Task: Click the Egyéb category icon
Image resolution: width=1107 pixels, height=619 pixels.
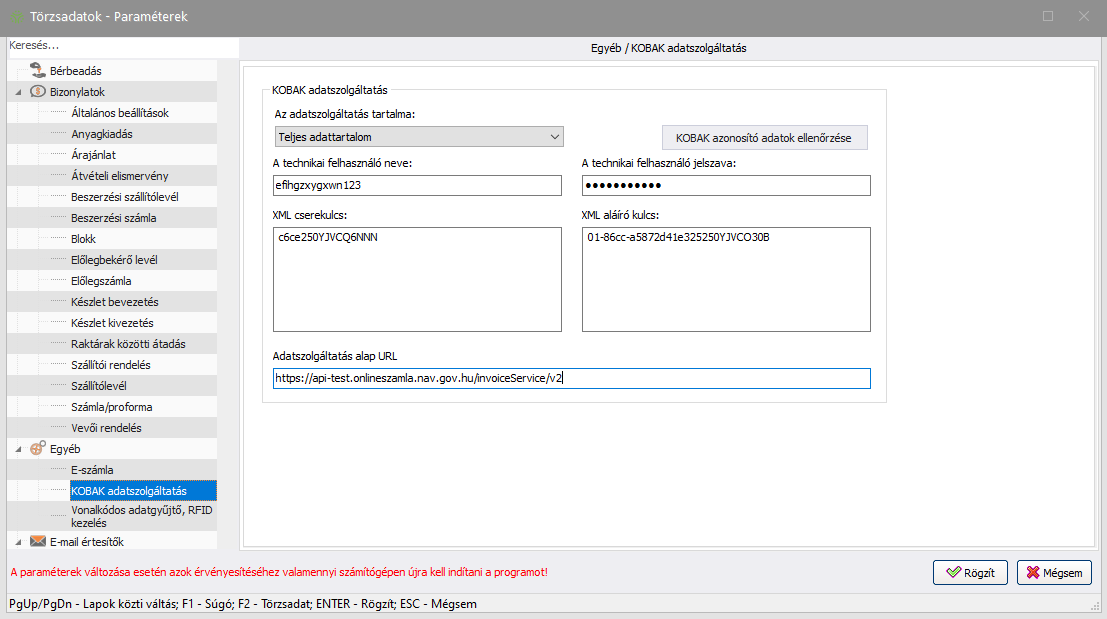Action: click(x=37, y=449)
